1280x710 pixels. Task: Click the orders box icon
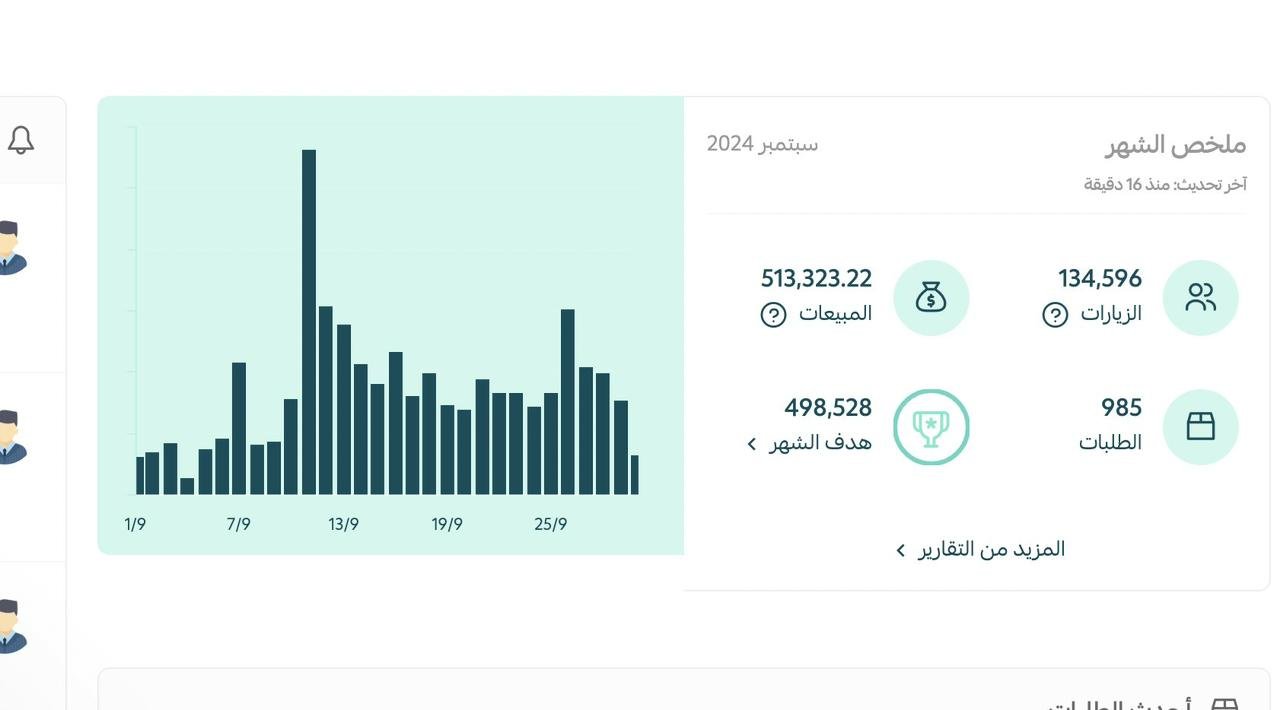pos(1200,427)
